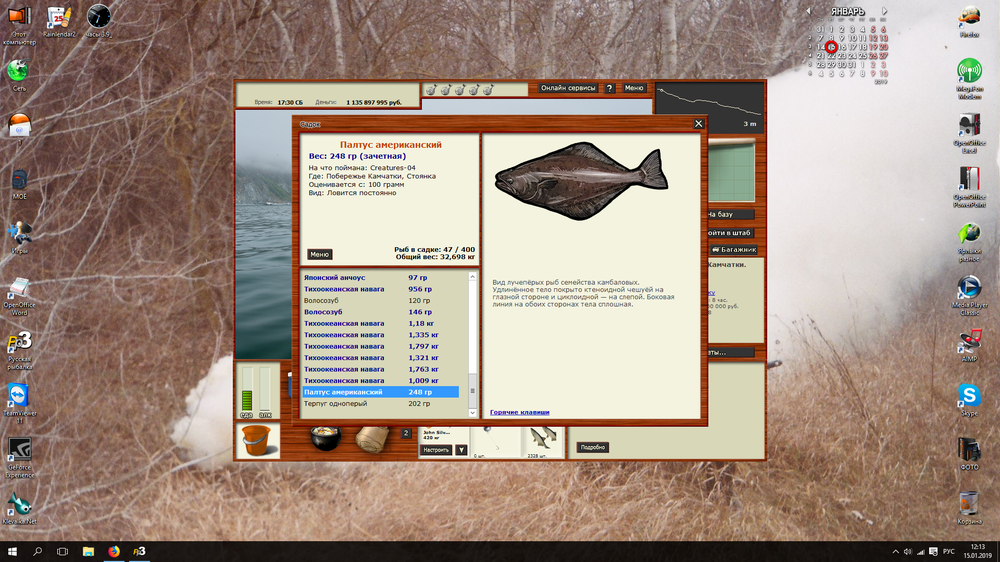
Task: Click the question mark help button
Action: point(609,88)
